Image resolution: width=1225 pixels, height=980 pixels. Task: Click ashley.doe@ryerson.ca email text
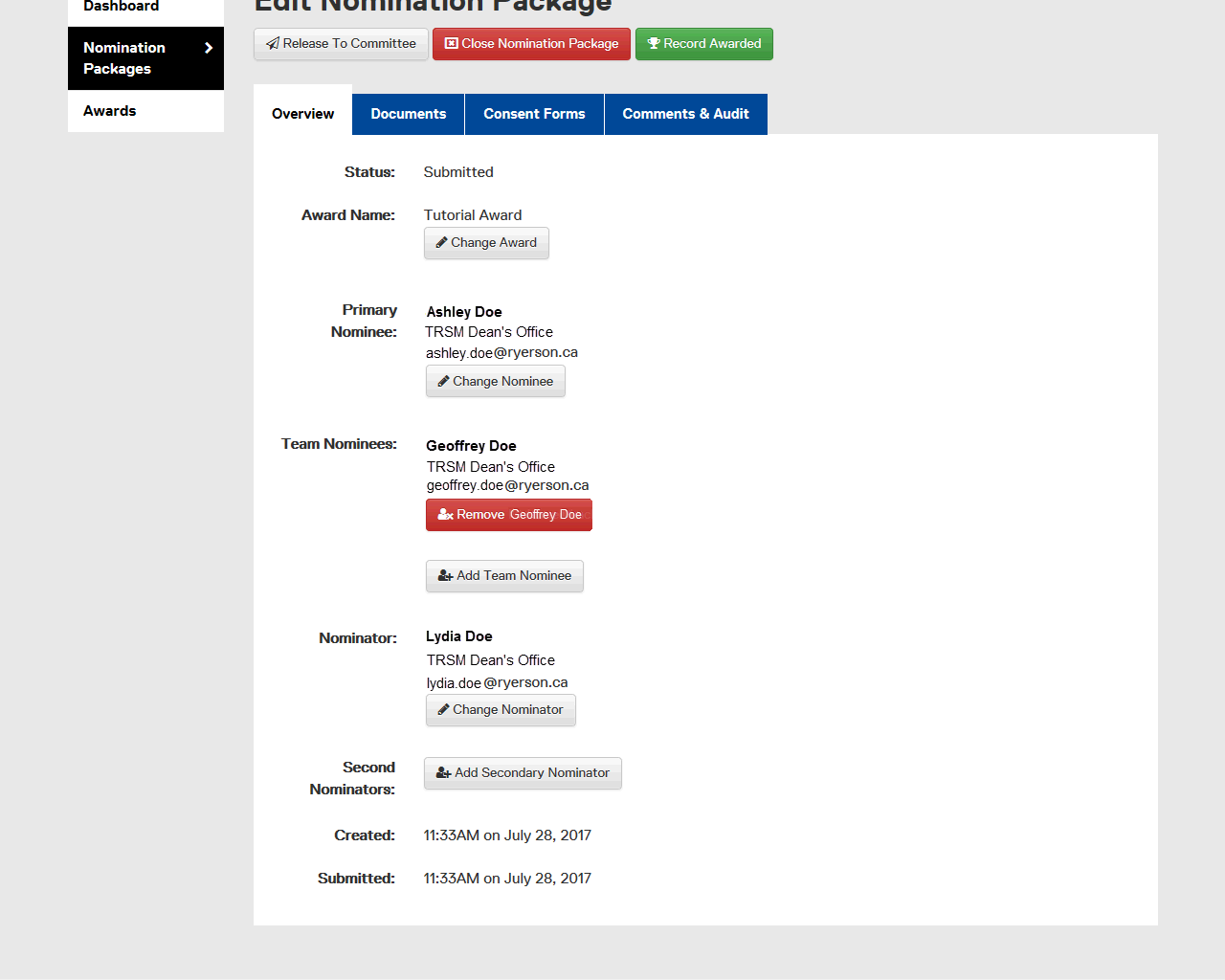pyautogui.click(x=501, y=353)
